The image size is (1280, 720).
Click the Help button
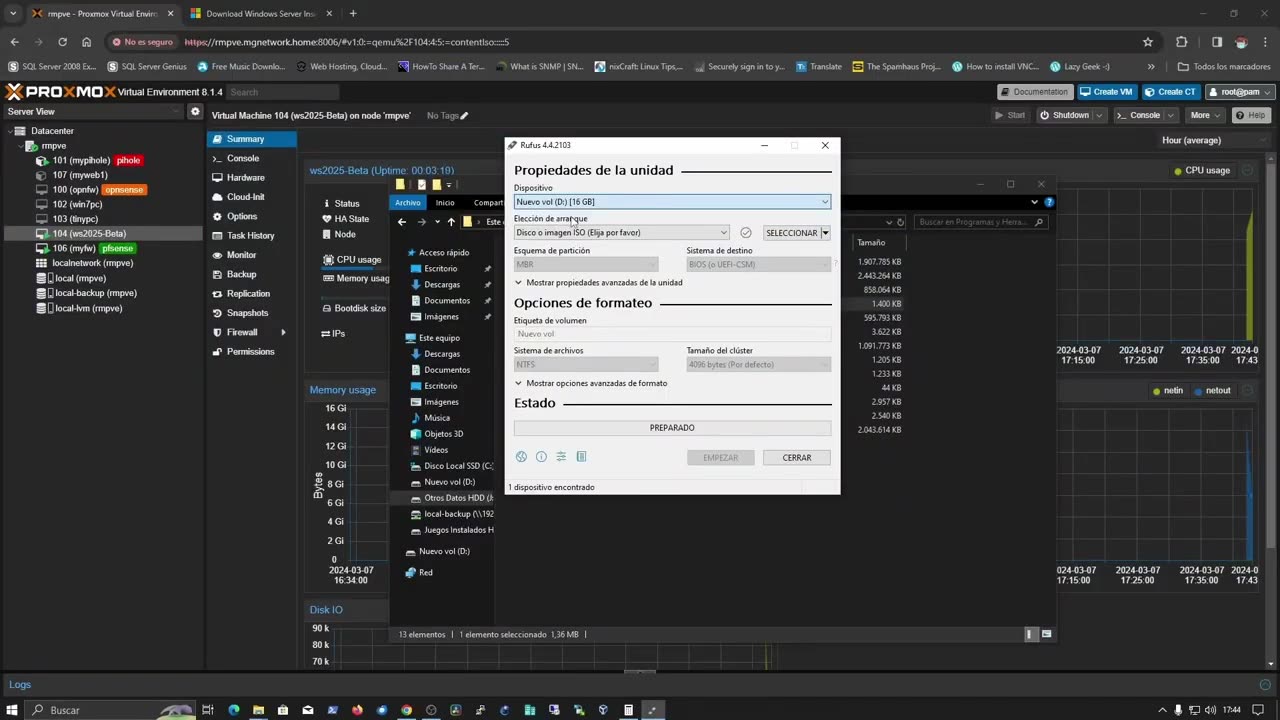coord(1251,115)
